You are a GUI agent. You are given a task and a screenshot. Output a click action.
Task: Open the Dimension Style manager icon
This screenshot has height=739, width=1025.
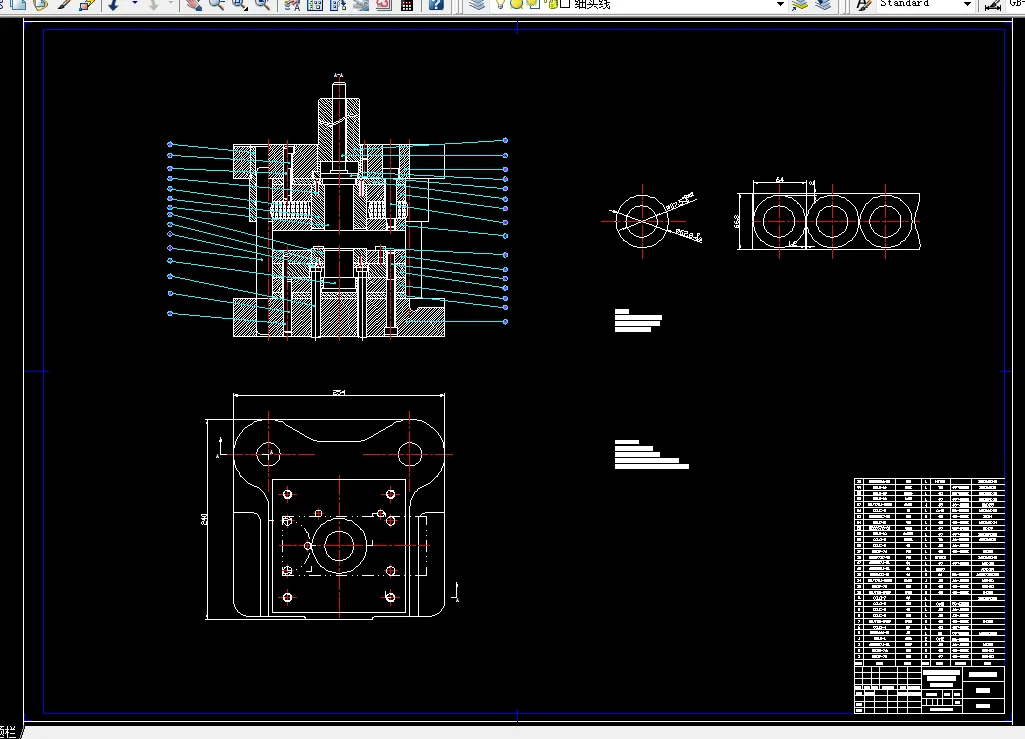pos(992,5)
